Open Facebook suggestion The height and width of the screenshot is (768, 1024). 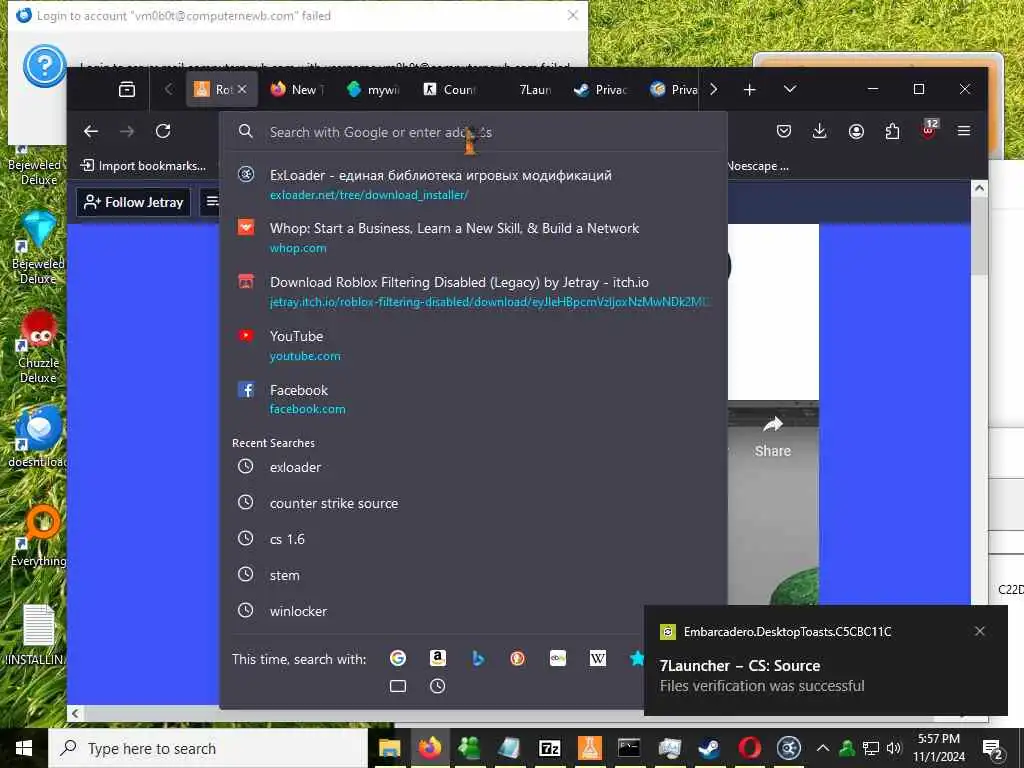tap(473, 399)
